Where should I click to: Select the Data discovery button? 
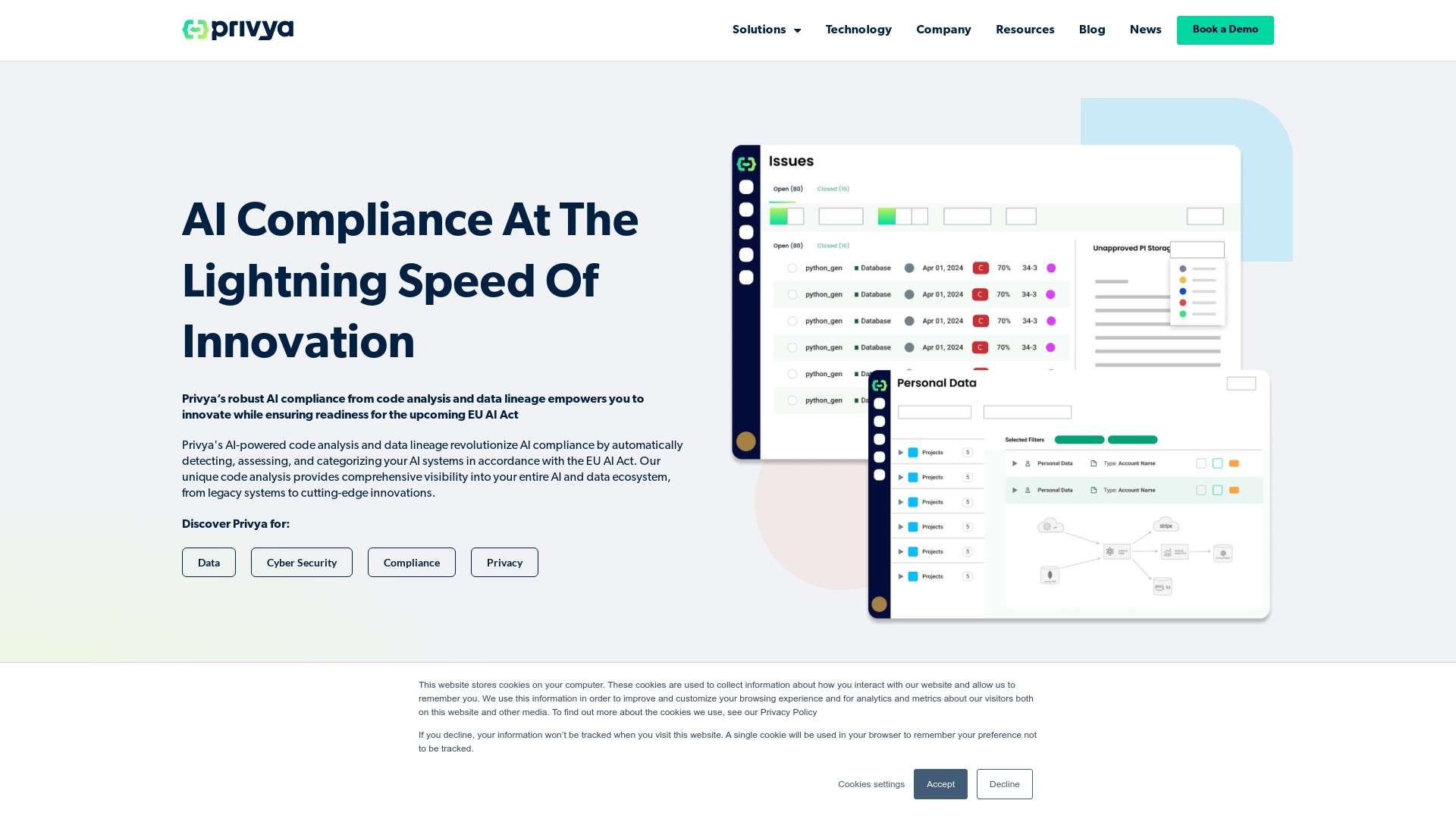tap(209, 563)
